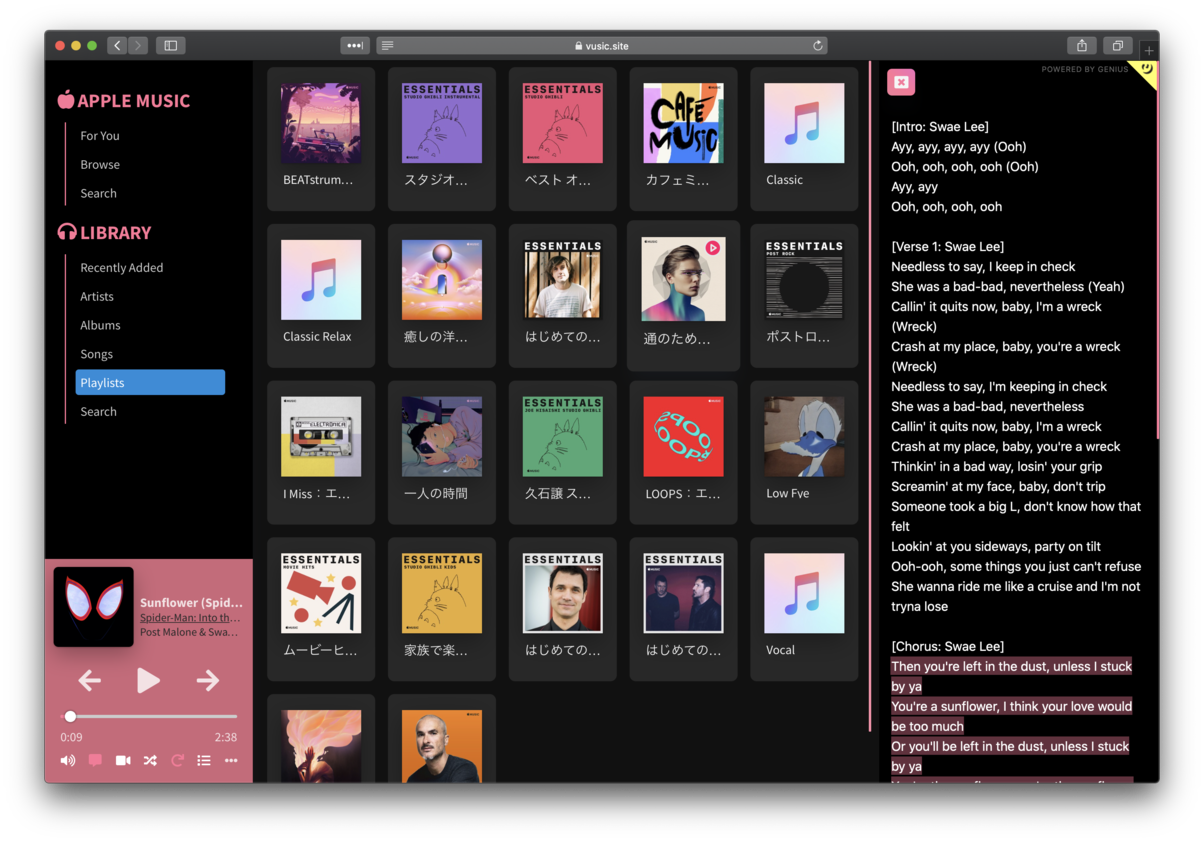This screenshot has height=842, width=1204.
Task: Open the Low Fye playlist
Action: [804, 453]
